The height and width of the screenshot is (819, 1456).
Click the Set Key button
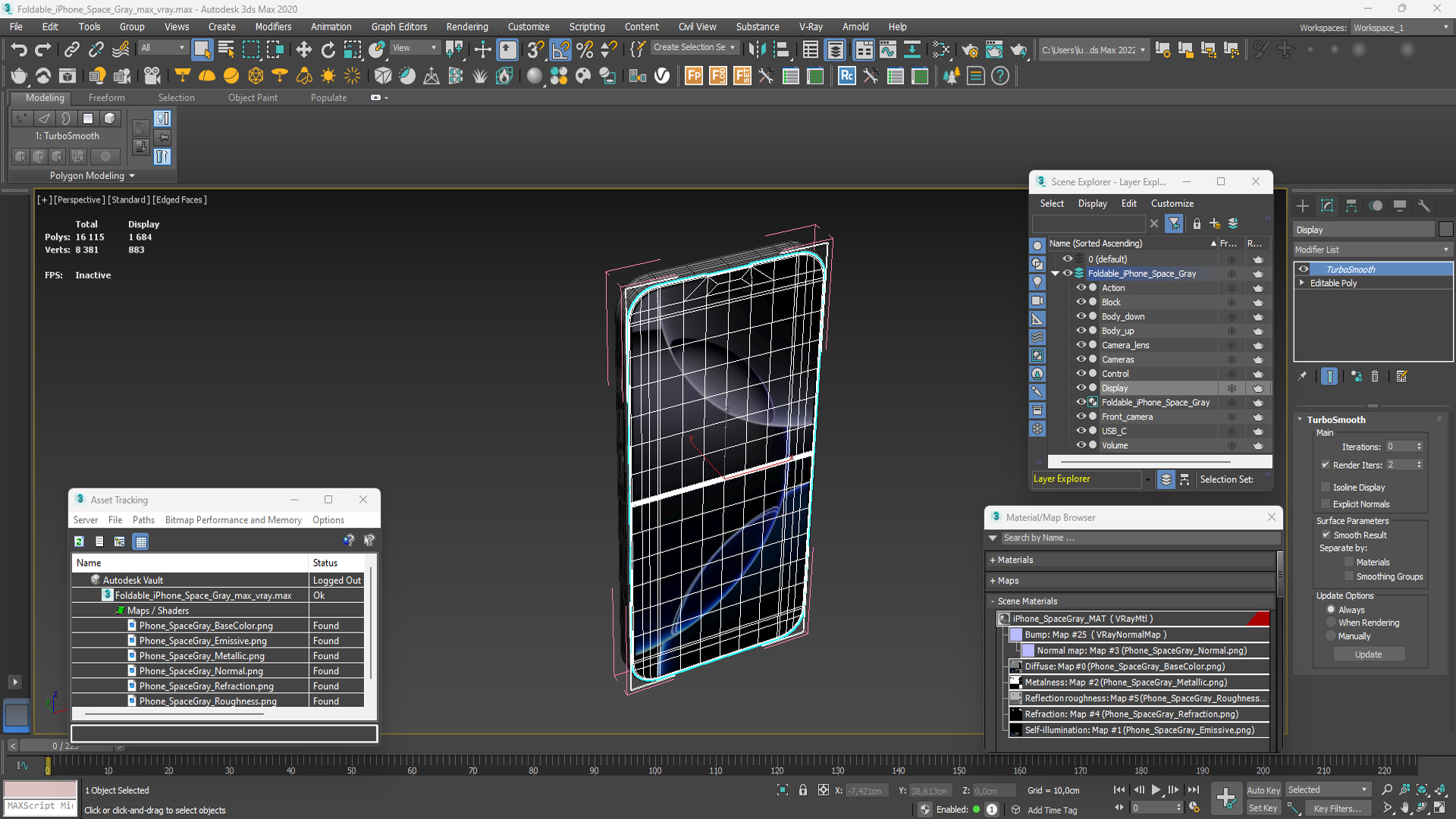[x=1263, y=808]
